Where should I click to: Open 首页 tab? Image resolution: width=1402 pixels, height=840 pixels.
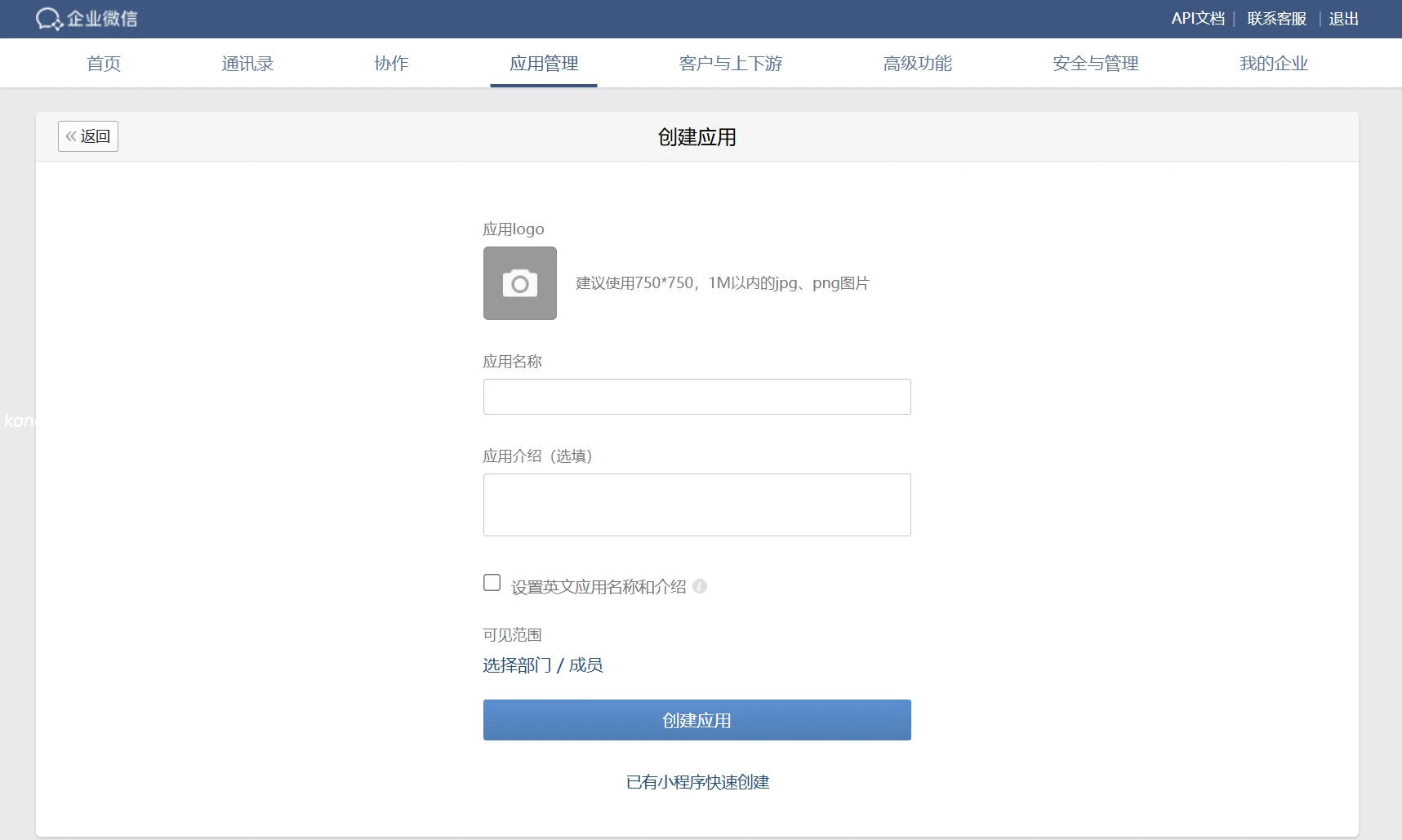coord(104,64)
